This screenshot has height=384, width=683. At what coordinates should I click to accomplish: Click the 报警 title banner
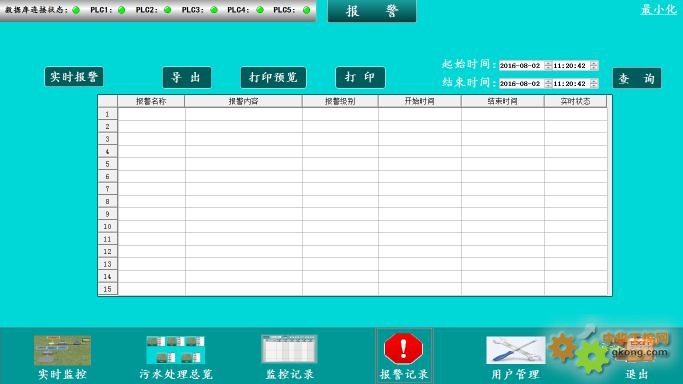(372, 11)
